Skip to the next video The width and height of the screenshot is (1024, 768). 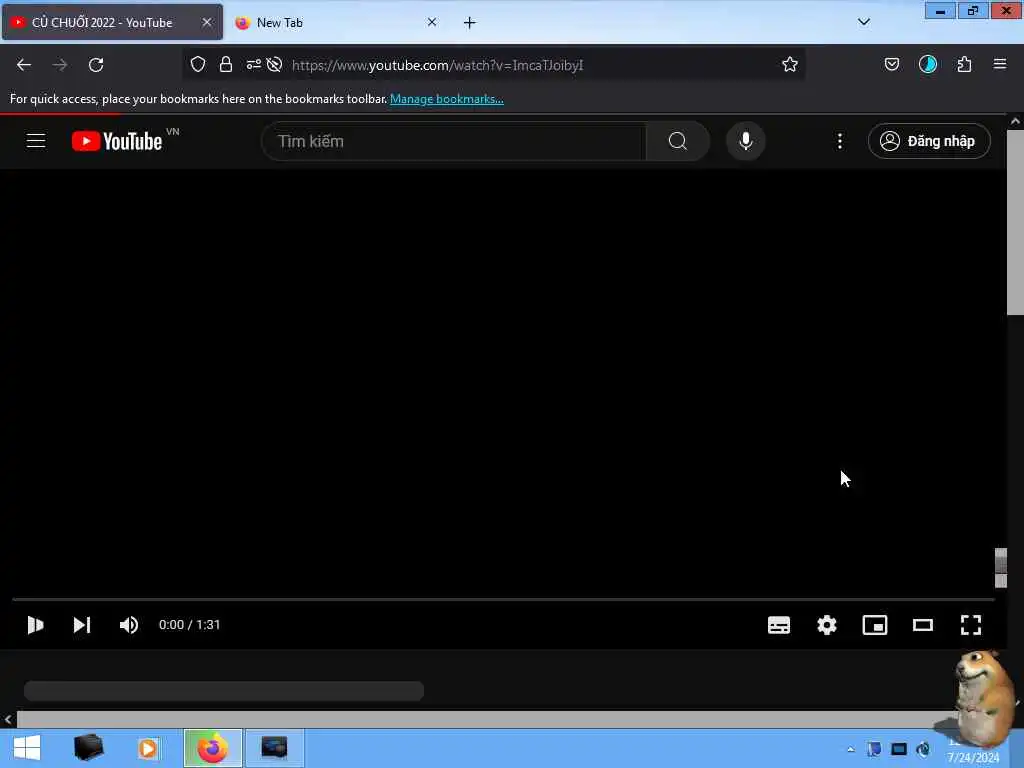pos(82,625)
